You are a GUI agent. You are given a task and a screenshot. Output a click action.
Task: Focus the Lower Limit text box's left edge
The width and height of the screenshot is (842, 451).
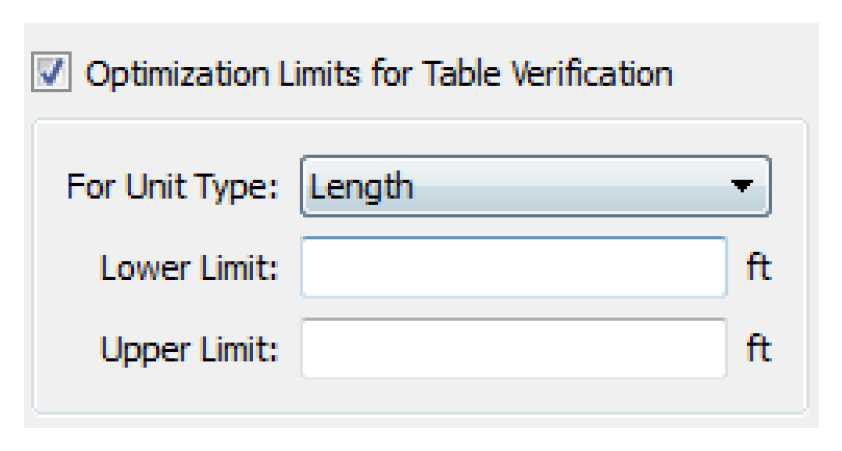[312, 268]
